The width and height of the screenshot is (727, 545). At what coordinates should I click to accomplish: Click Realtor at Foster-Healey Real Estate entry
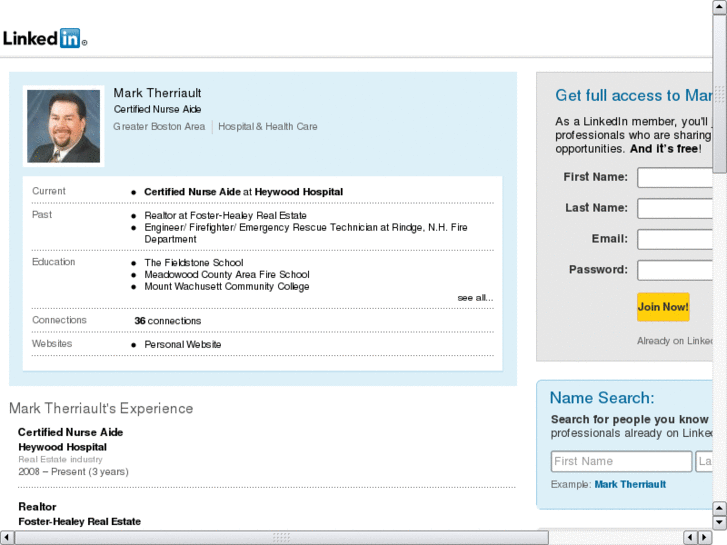coord(225,216)
